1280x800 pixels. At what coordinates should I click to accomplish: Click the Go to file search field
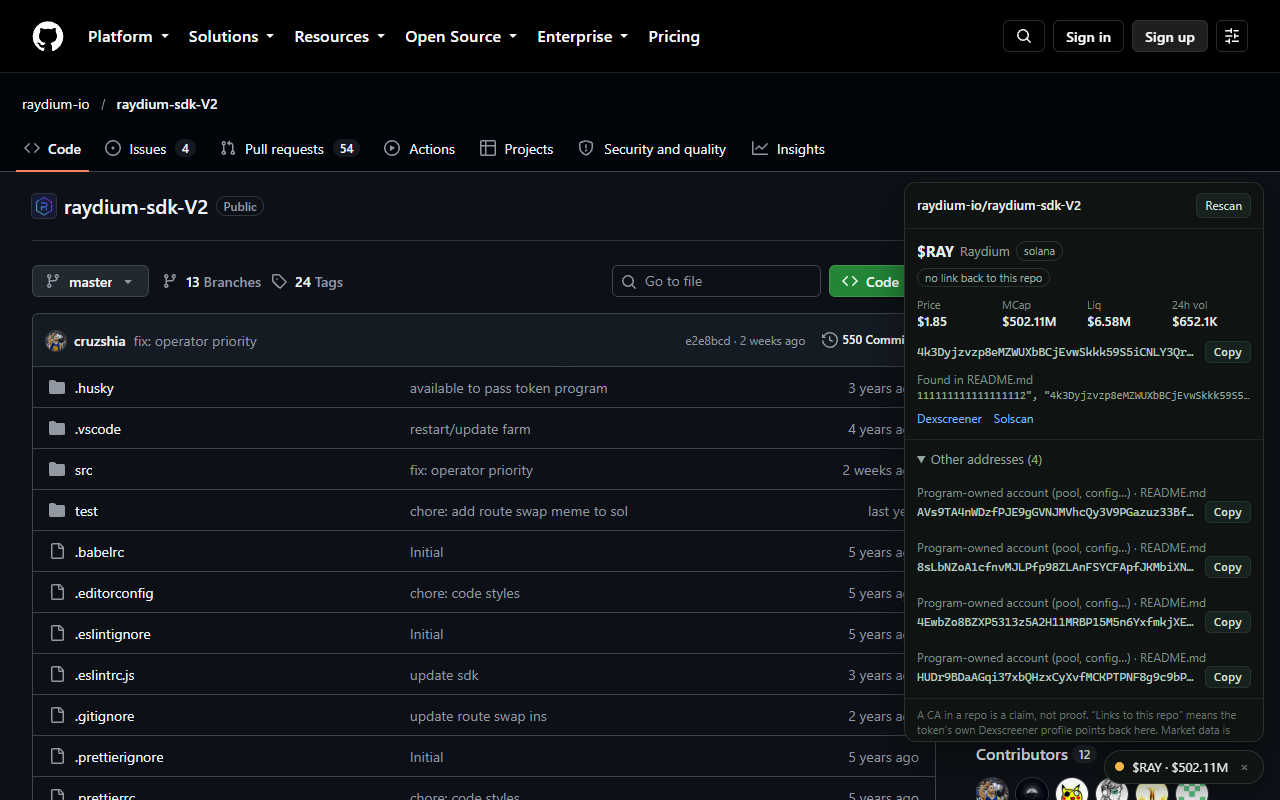(716, 282)
